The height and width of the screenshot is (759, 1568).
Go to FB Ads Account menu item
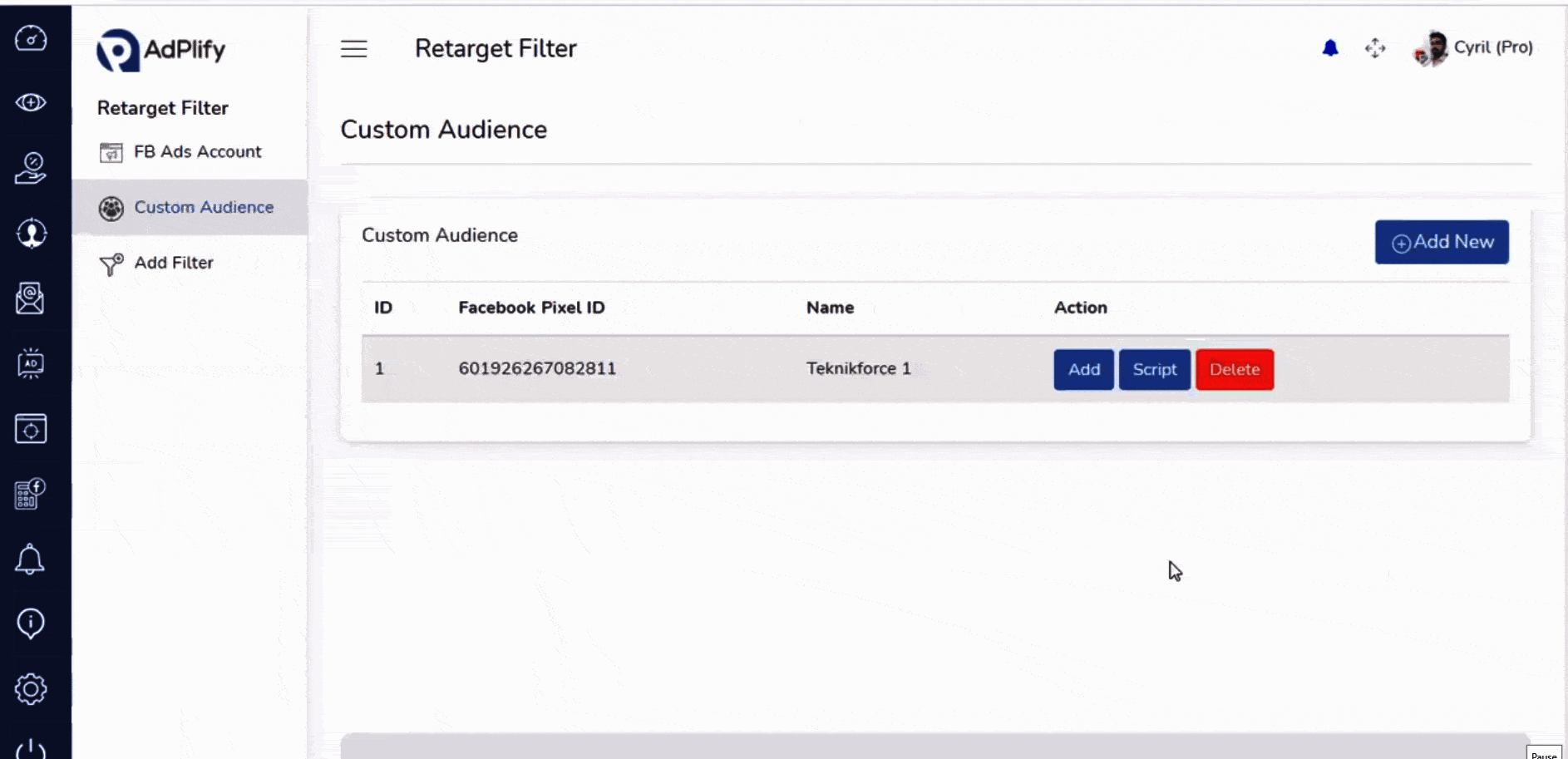tap(197, 152)
